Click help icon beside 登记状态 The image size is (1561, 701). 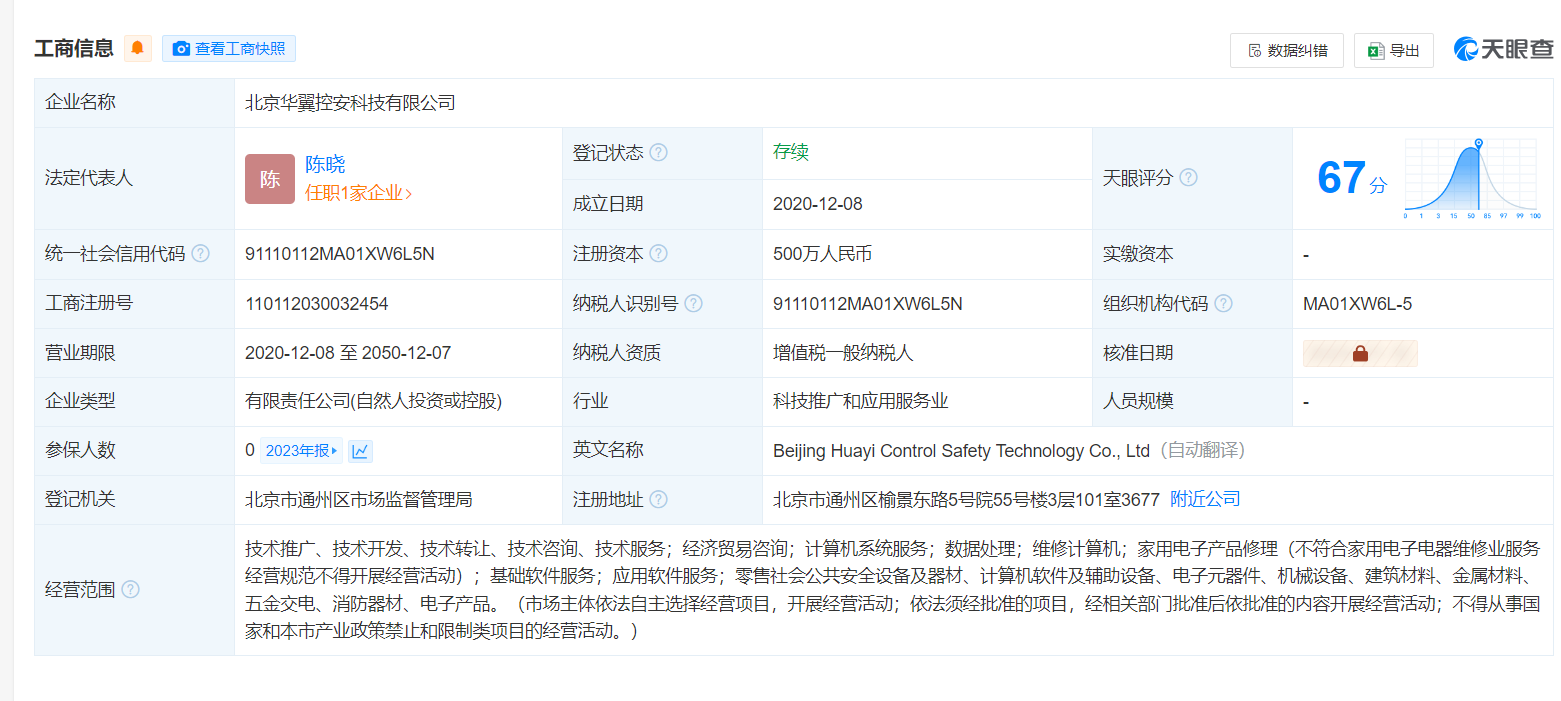tap(658, 153)
